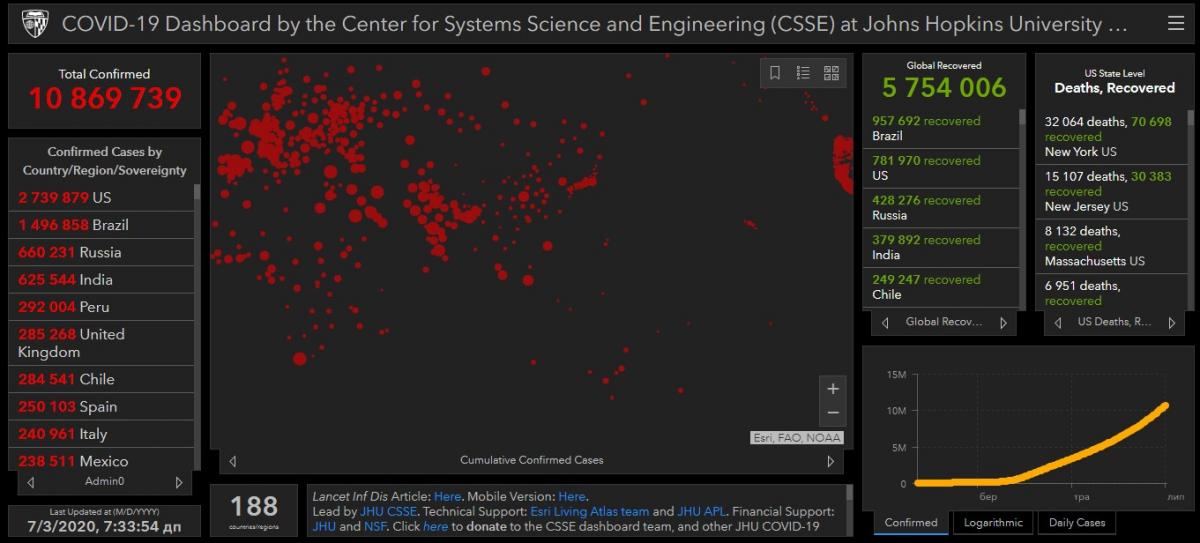Go to previous map view arrow
Image resolution: width=1200 pixels, height=543 pixels.
pos(233,461)
